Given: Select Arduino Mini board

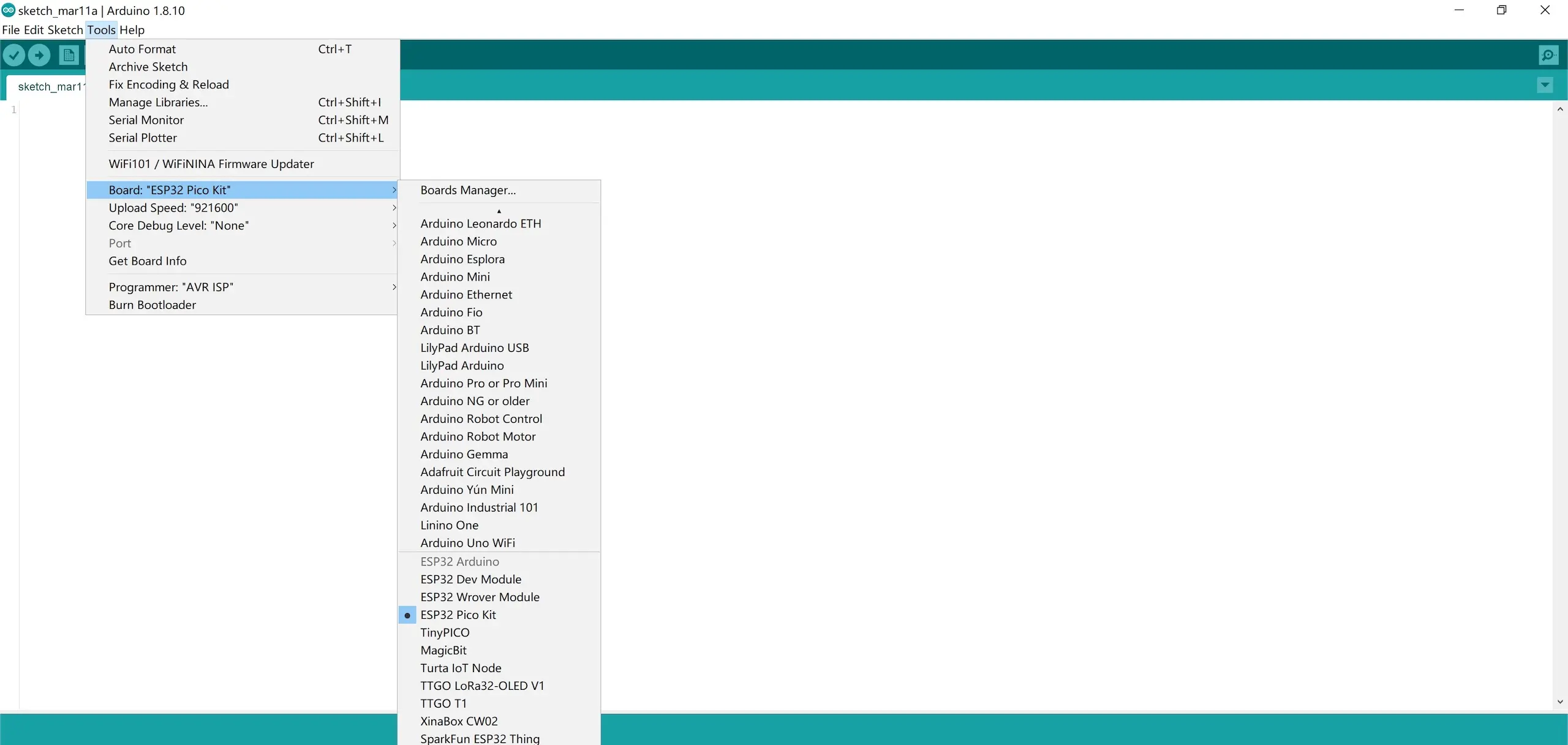Looking at the screenshot, I should 499,277.
